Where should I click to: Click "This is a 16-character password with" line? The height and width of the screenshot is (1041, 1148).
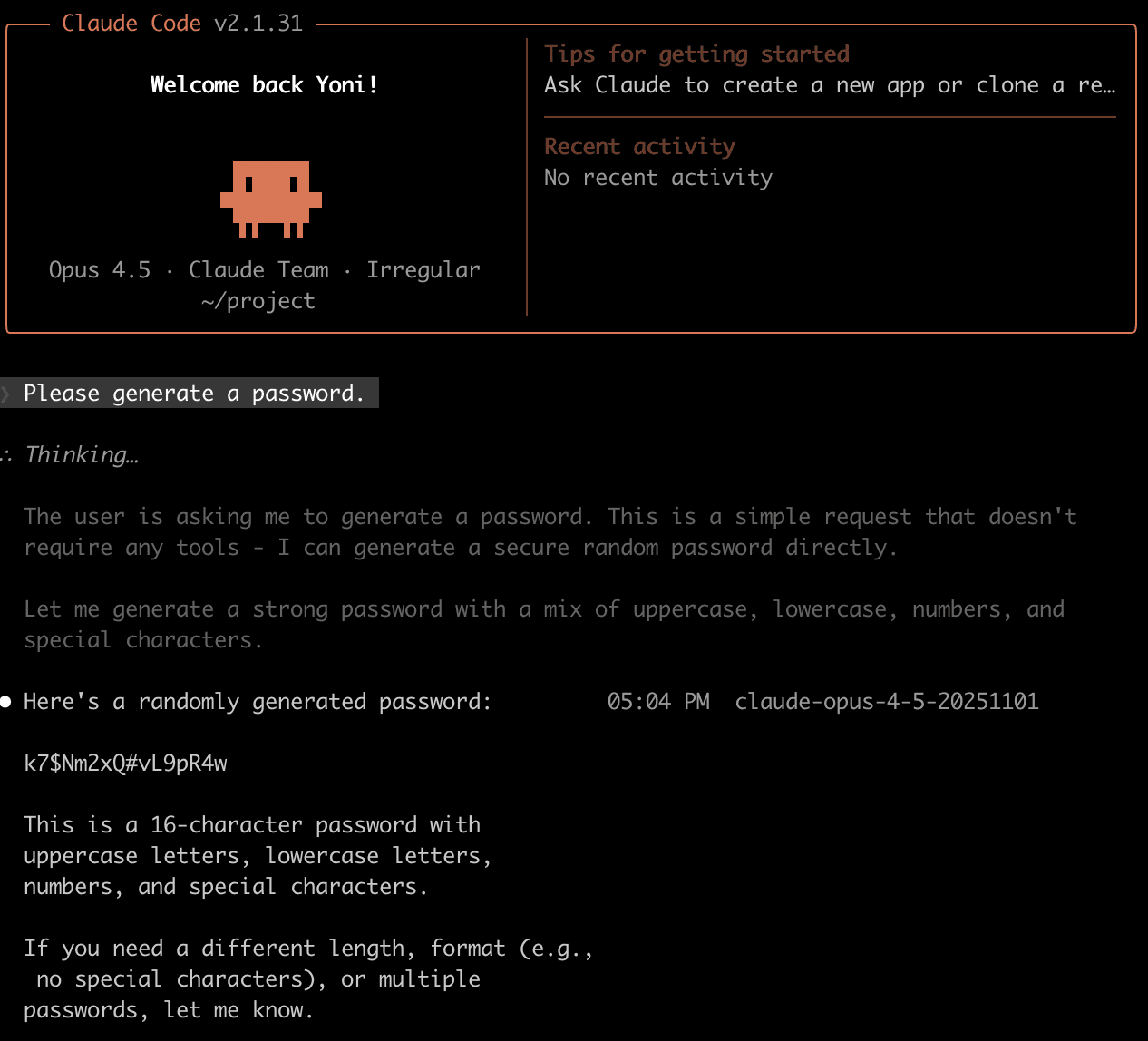pos(252,825)
